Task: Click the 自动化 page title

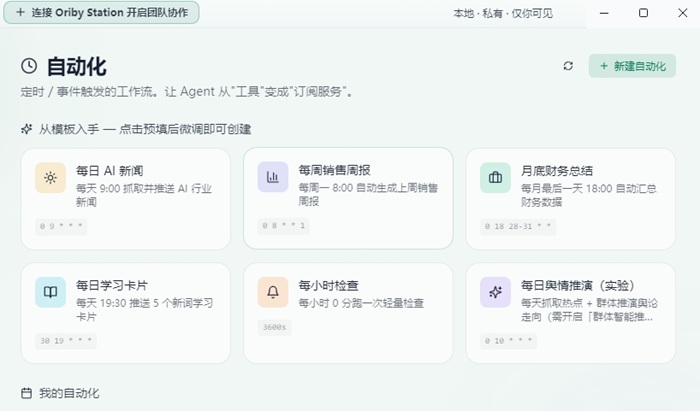Action: pos(77,66)
